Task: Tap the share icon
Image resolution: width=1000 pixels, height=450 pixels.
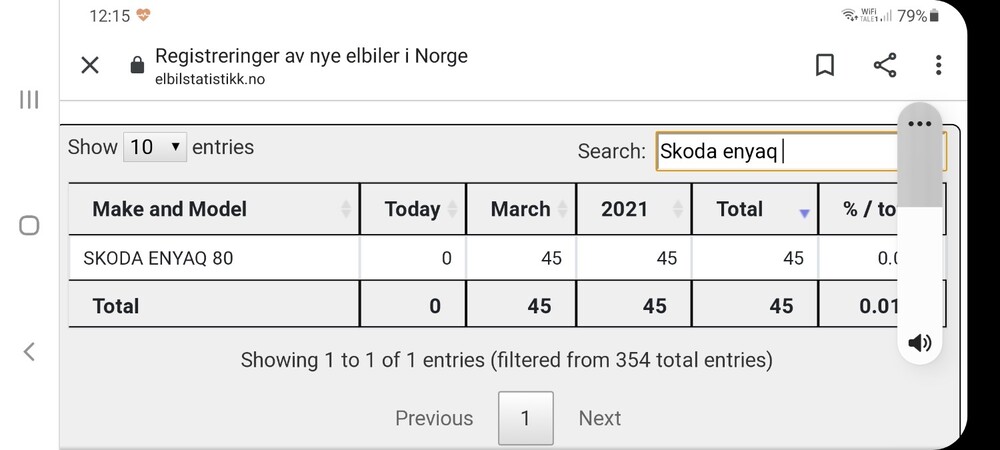Action: click(884, 66)
